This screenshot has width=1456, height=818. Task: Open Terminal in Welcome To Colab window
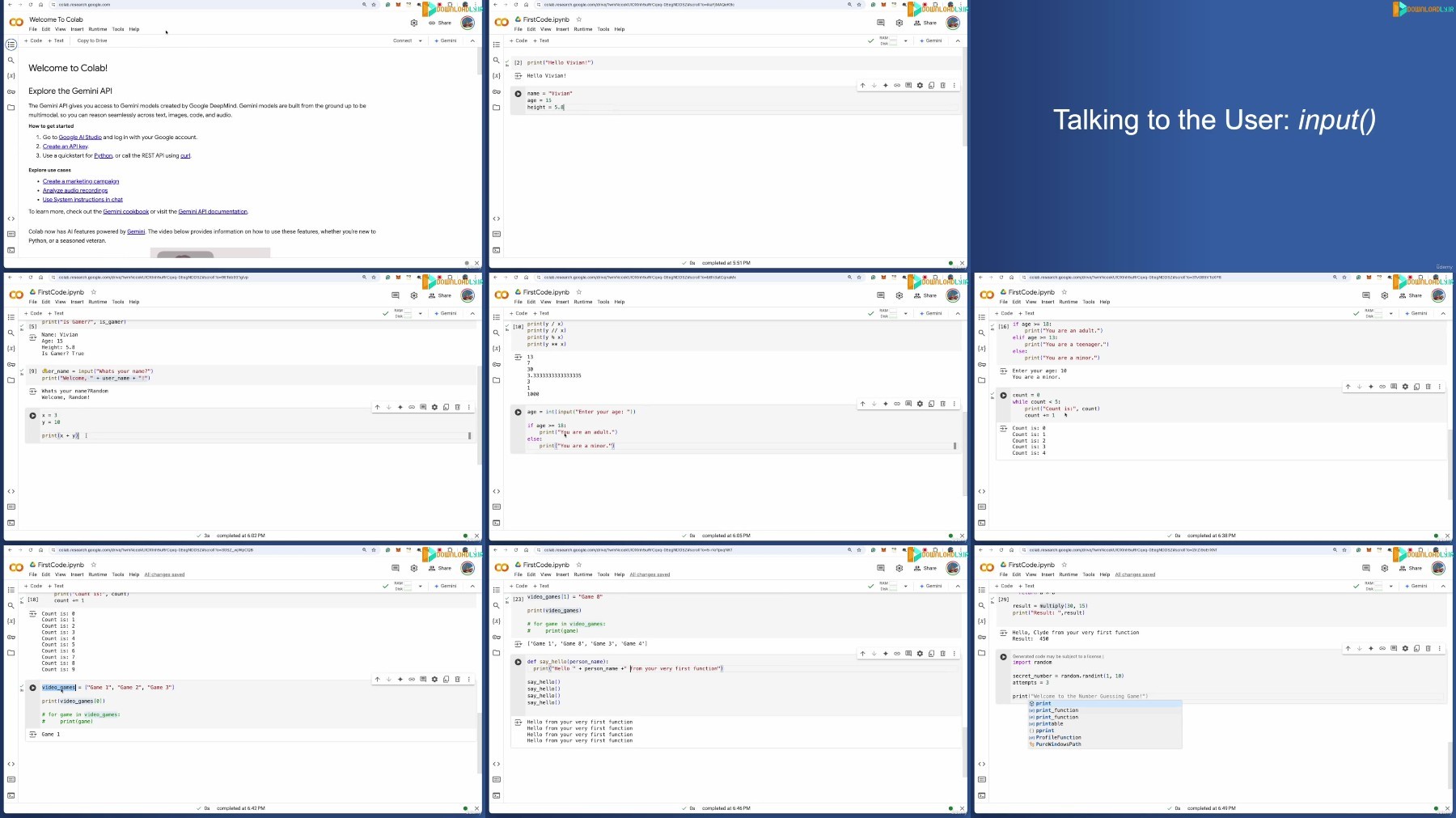click(11, 250)
